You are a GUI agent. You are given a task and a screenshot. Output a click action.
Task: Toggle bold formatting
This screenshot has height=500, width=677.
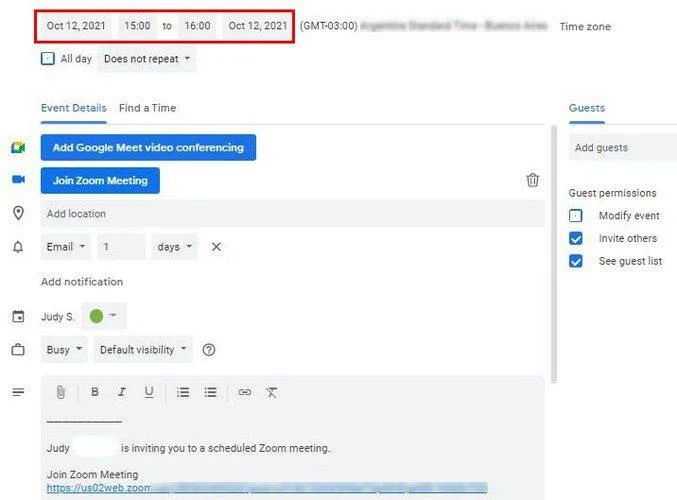(95, 392)
